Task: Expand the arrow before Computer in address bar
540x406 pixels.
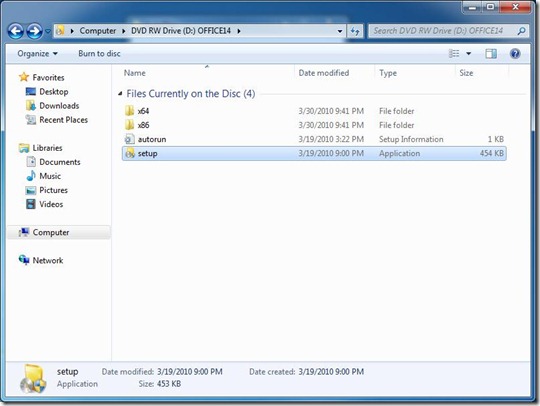Action: coord(72,31)
